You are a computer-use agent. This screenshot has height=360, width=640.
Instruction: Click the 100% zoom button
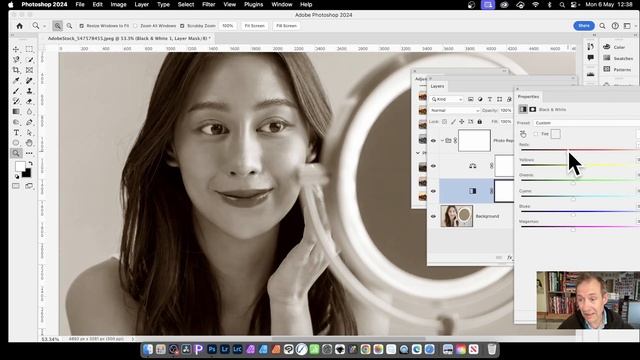[x=227, y=26]
